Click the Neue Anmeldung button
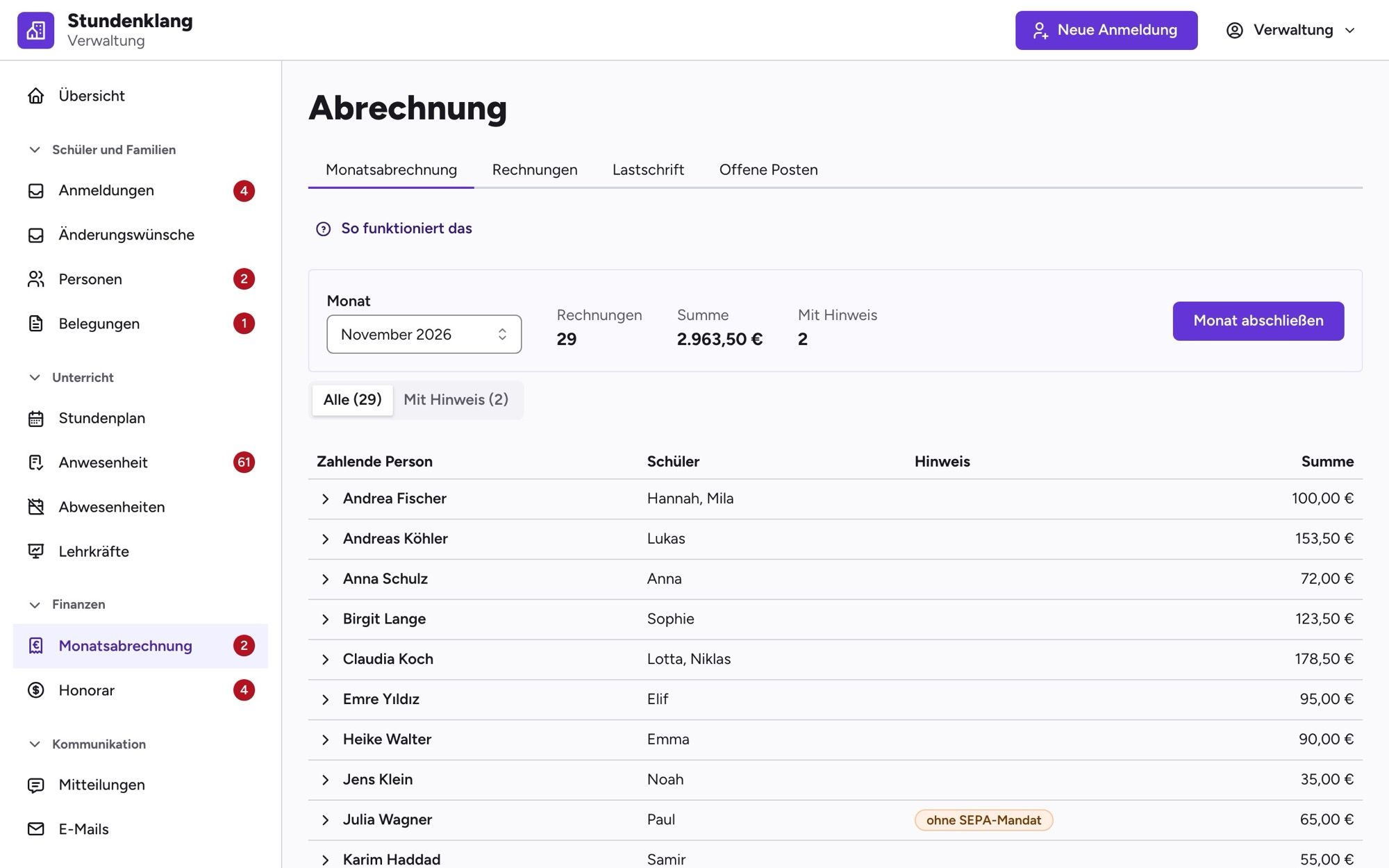Viewport: 1389px width, 868px height. coord(1106,30)
